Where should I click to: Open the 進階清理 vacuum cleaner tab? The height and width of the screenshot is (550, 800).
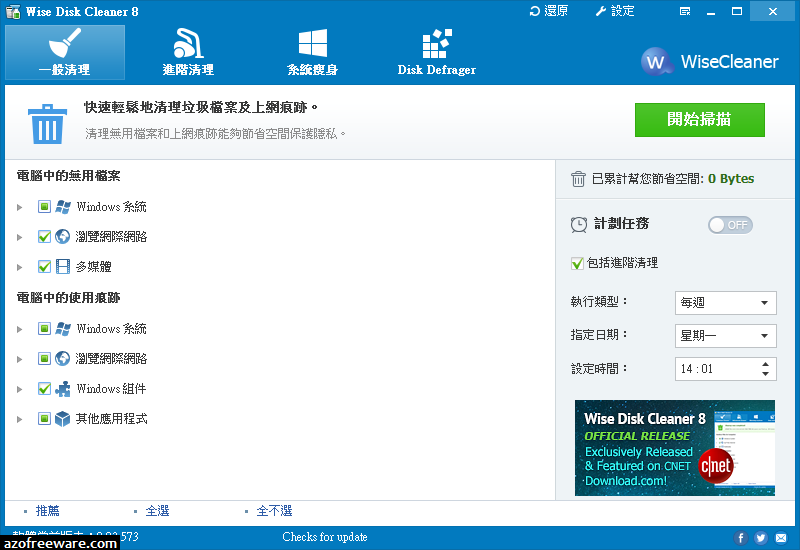point(188,52)
